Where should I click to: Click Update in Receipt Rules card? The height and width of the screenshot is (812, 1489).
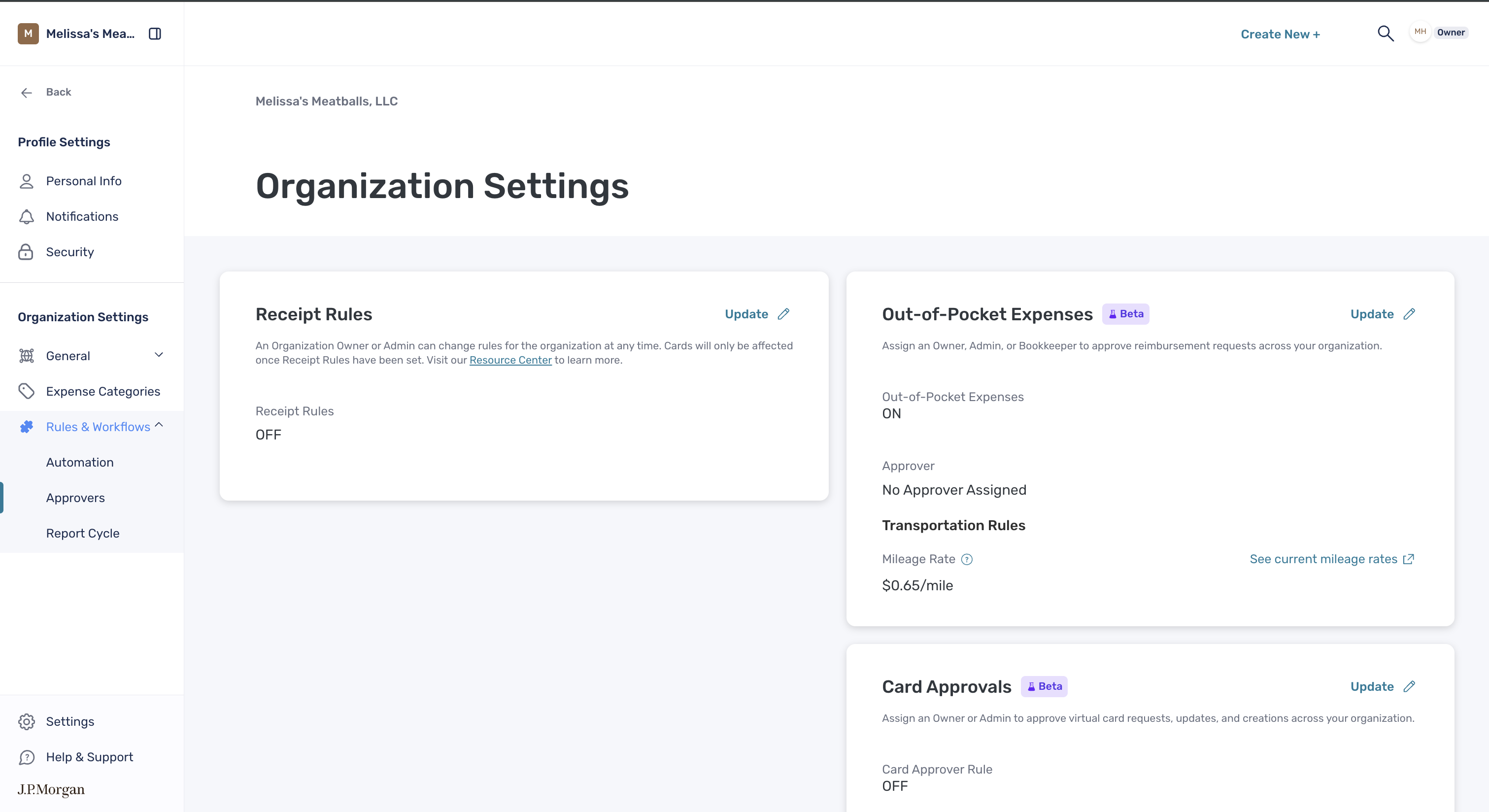point(746,314)
